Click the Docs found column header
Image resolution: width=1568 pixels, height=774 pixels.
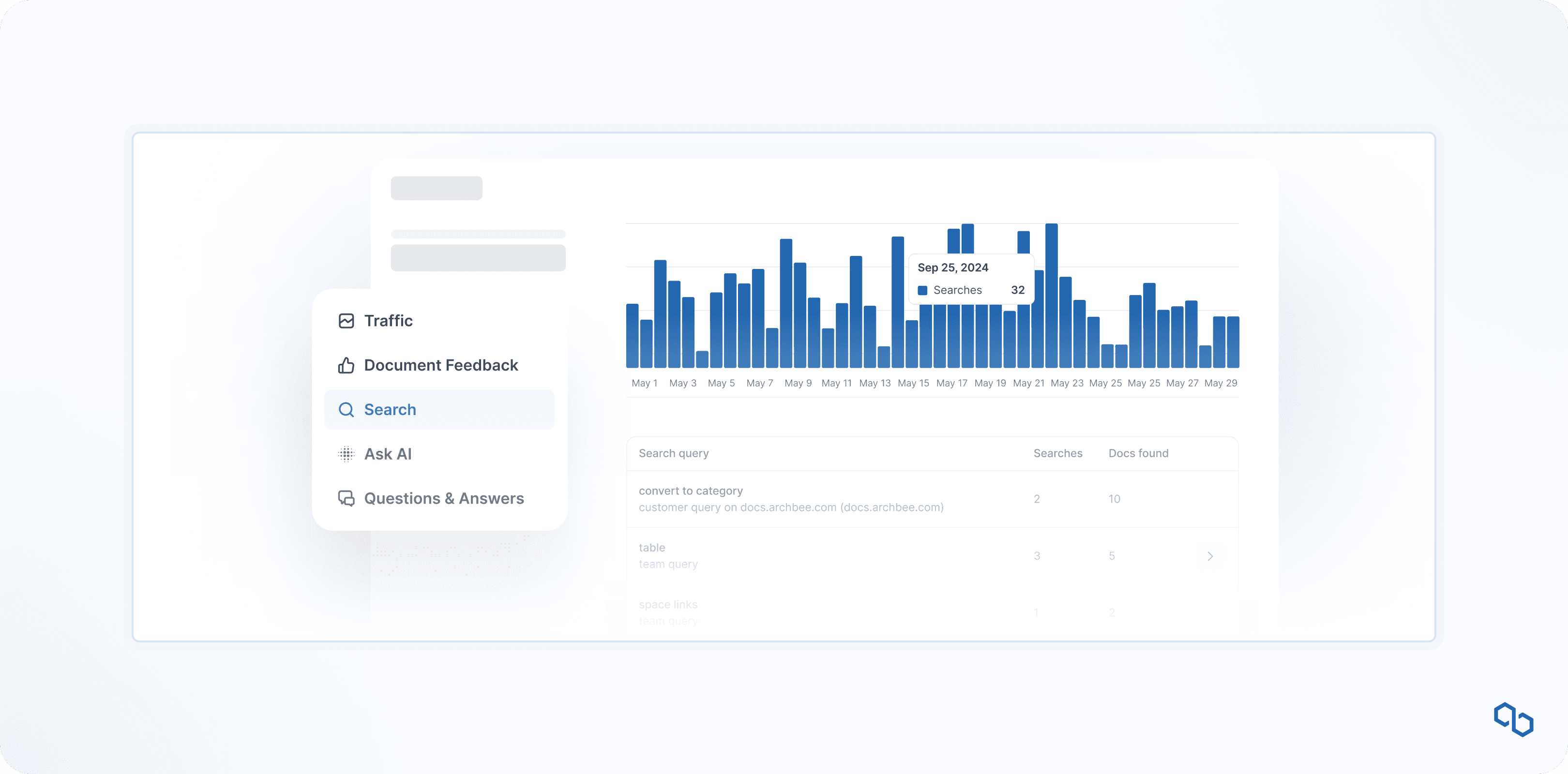pyautogui.click(x=1138, y=453)
